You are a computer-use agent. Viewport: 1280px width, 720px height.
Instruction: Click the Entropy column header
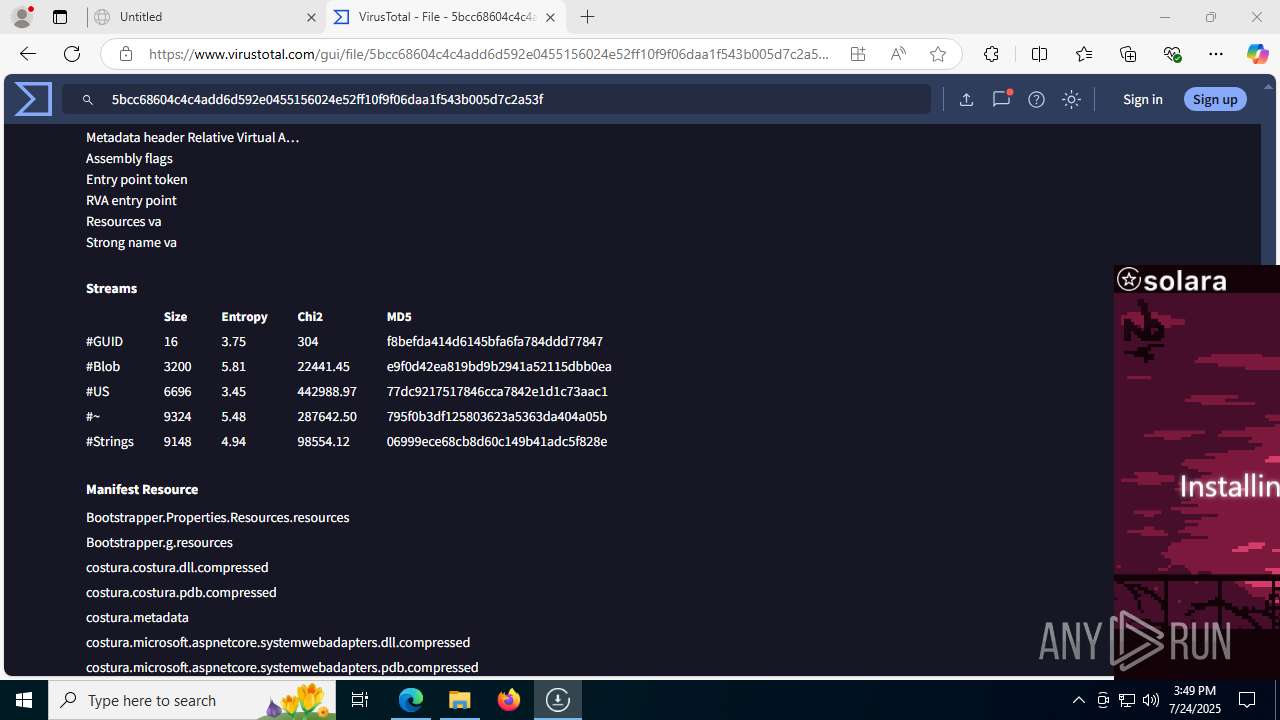coord(244,316)
